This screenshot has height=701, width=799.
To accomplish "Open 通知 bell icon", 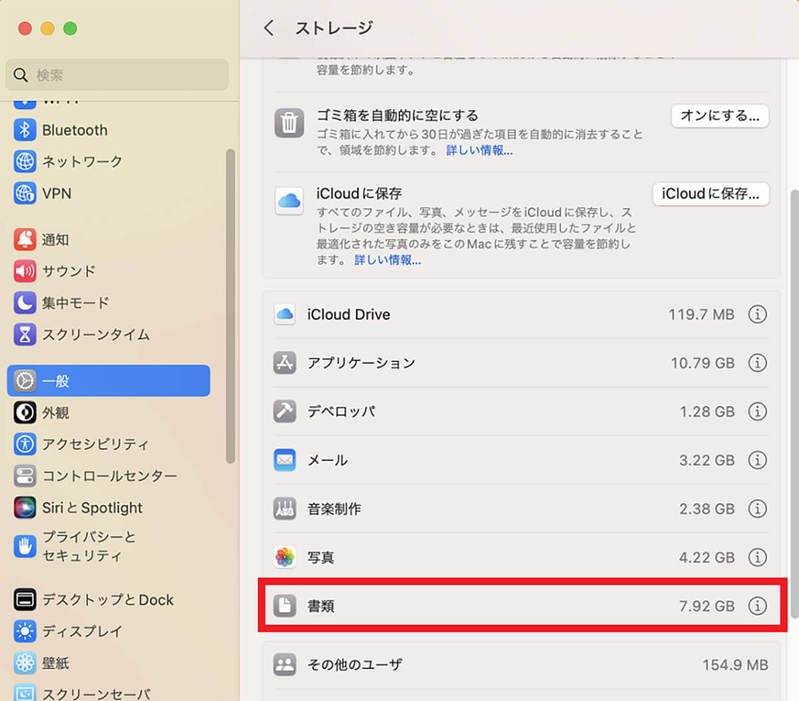I will (24, 239).
